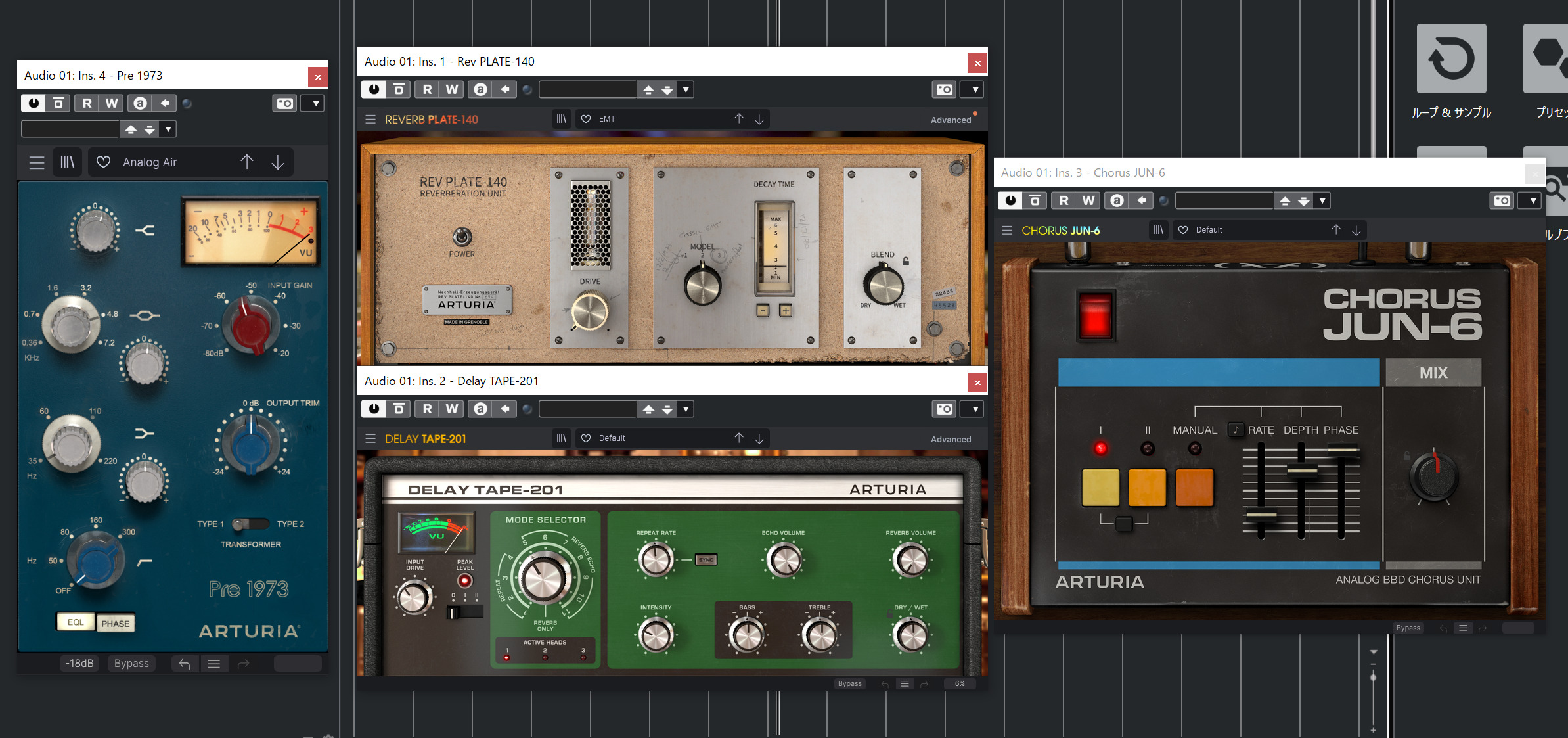This screenshot has width=1568, height=738.
Task: Click the ECHO VOLUME knob
Action: coord(784,561)
